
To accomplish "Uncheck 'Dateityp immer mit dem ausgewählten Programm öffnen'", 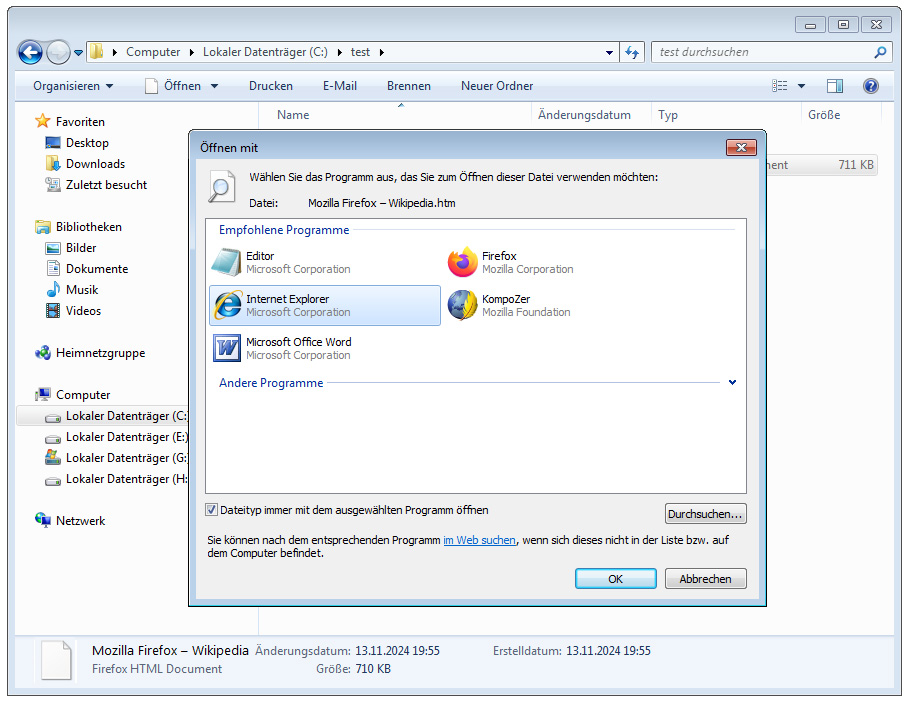I will 212,510.
